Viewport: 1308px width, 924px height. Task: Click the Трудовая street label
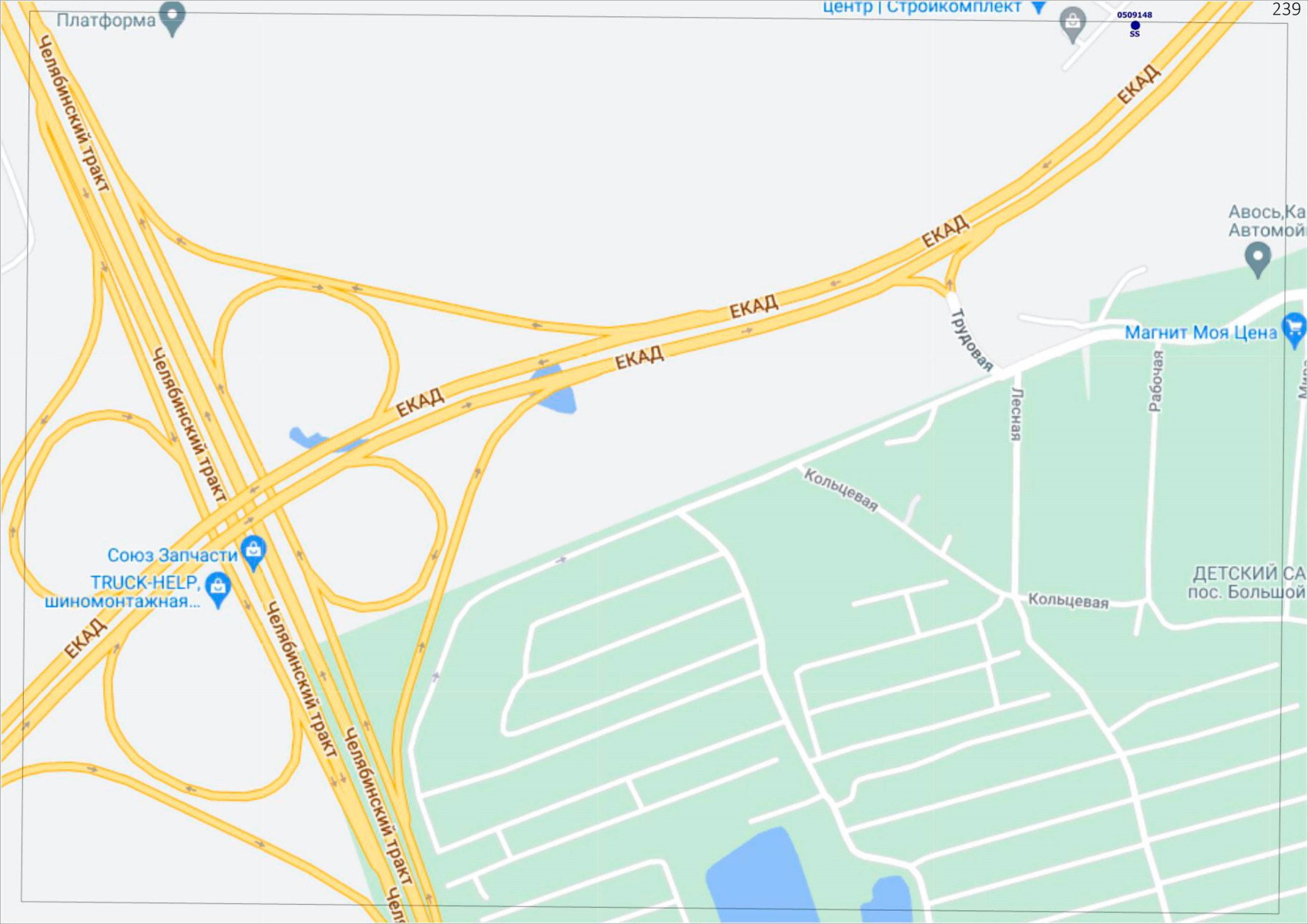[x=971, y=340]
